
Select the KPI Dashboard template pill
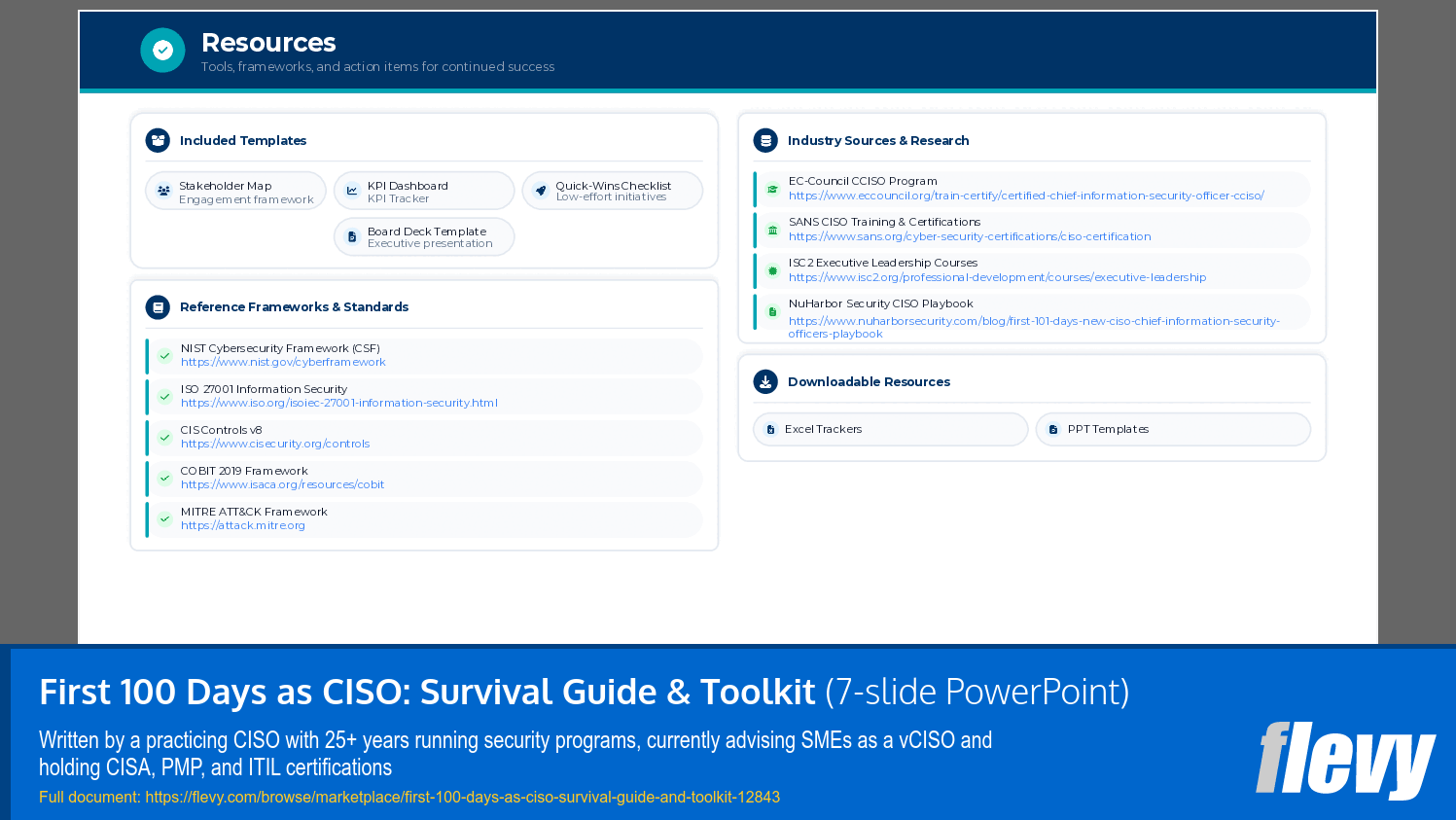pyautogui.click(x=424, y=191)
